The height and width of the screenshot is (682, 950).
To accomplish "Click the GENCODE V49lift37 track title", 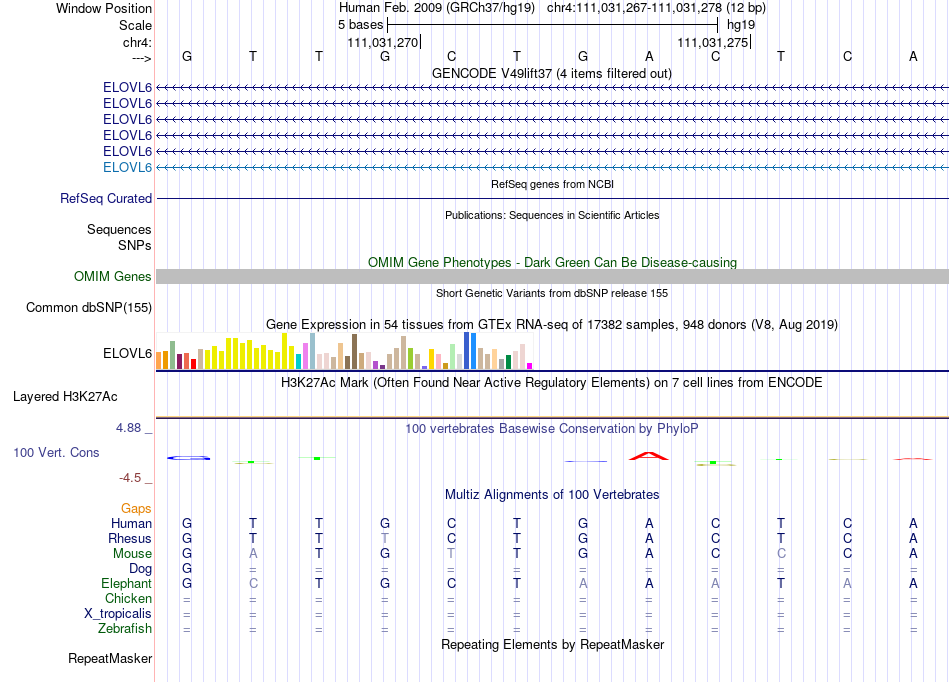I will pyautogui.click(x=551, y=74).
